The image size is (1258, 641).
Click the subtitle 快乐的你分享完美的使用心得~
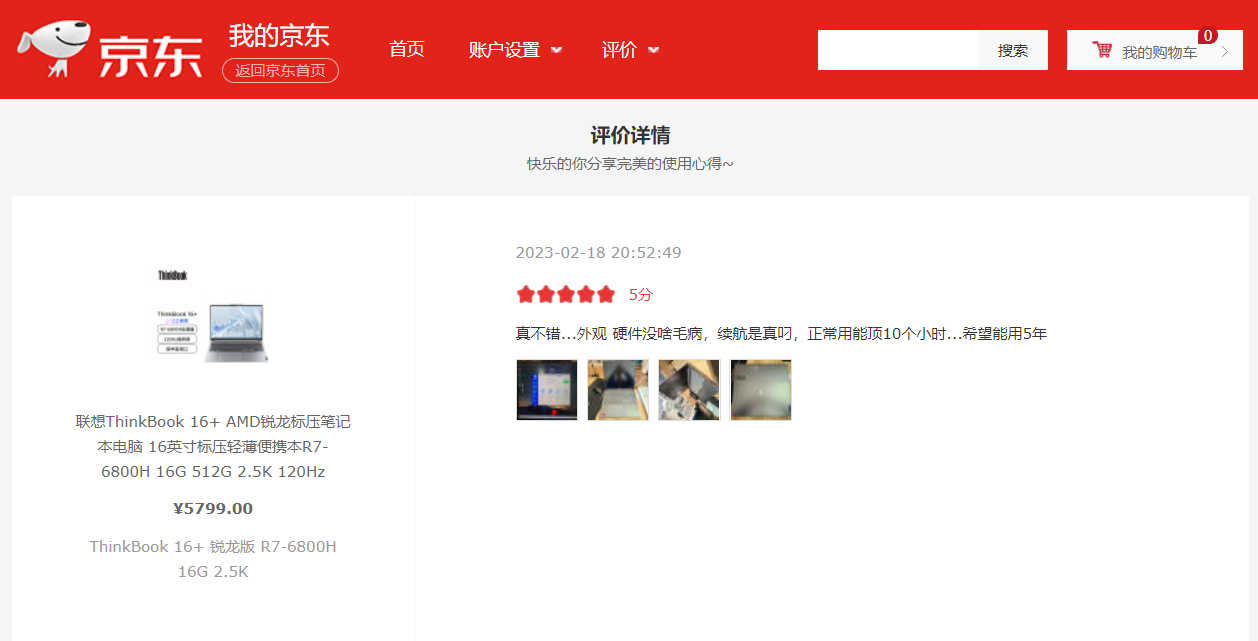[x=630, y=163]
